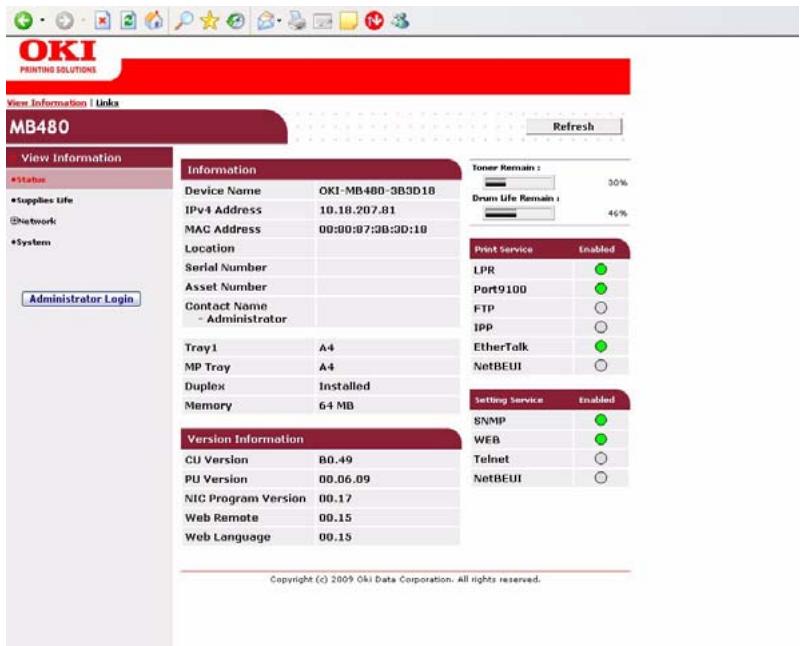Open the Back button history dropdown arrow
Image resolution: width=803 pixels, height=646 pixels.
pyautogui.click(x=42, y=20)
